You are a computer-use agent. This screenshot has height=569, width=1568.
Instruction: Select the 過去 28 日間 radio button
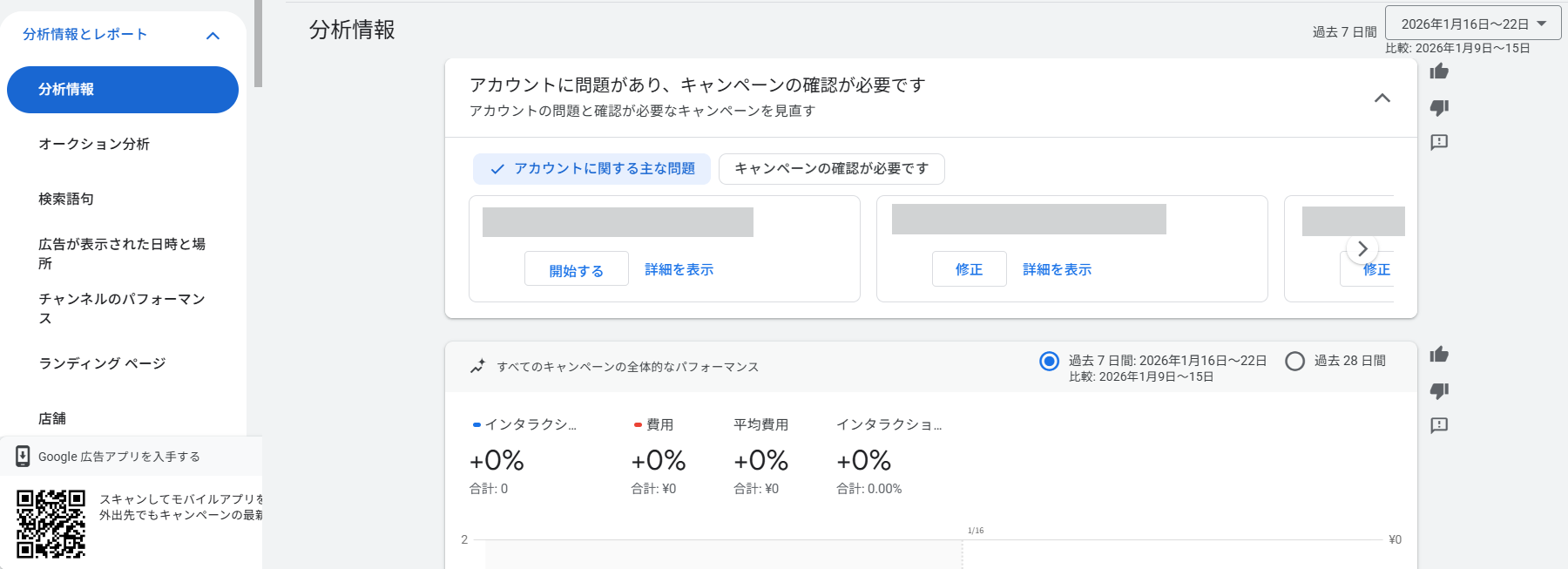click(x=1295, y=361)
